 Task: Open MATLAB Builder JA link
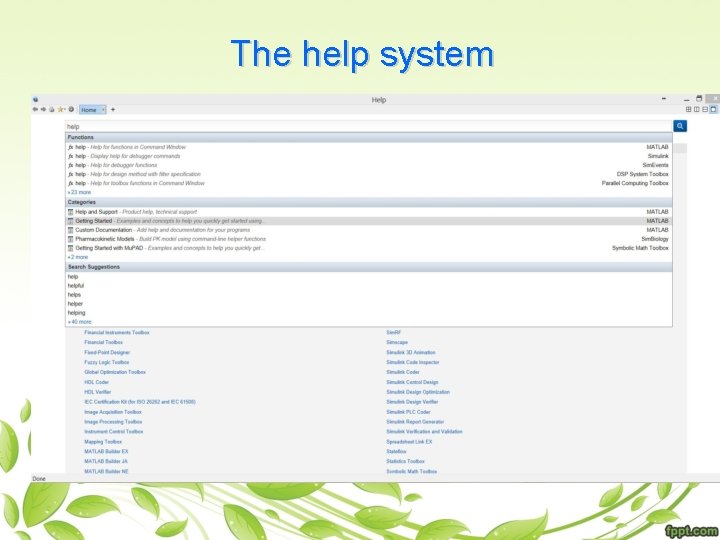click(x=106, y=461)
